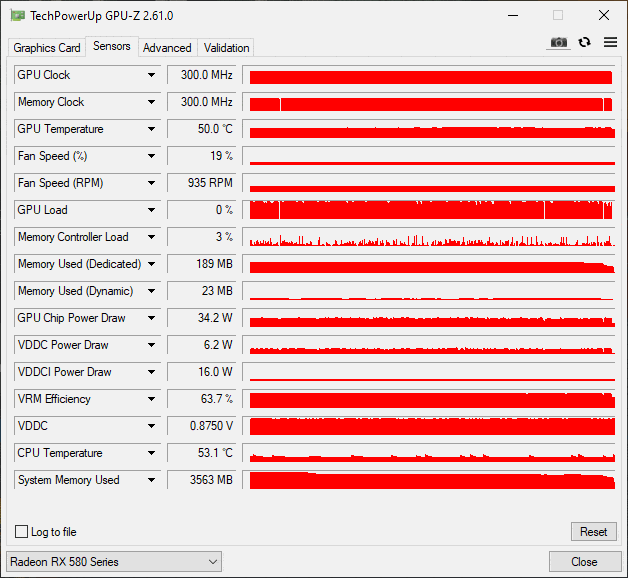Click the 6.2 W VDDC power value

click(201, 345)
